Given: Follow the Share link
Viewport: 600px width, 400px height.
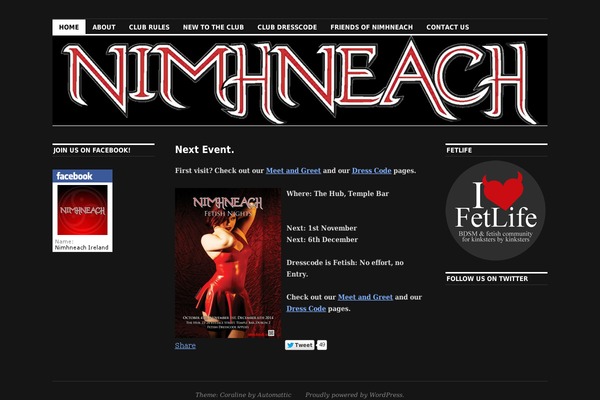Looking at the screenshot, I should pyautogui.click(x=185, y=346).
